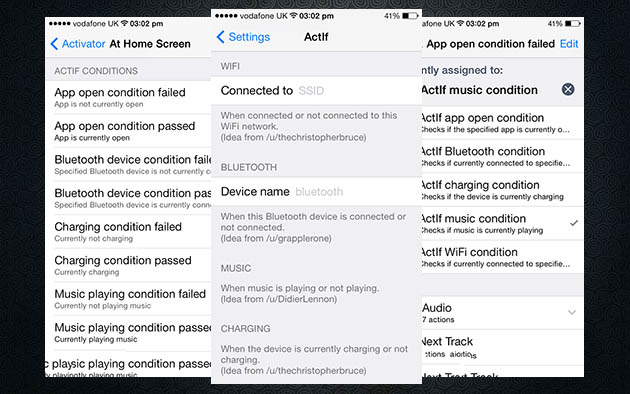Click the signal strength dots on left phone
630x394 pixels.
click(x=59, y=24)
